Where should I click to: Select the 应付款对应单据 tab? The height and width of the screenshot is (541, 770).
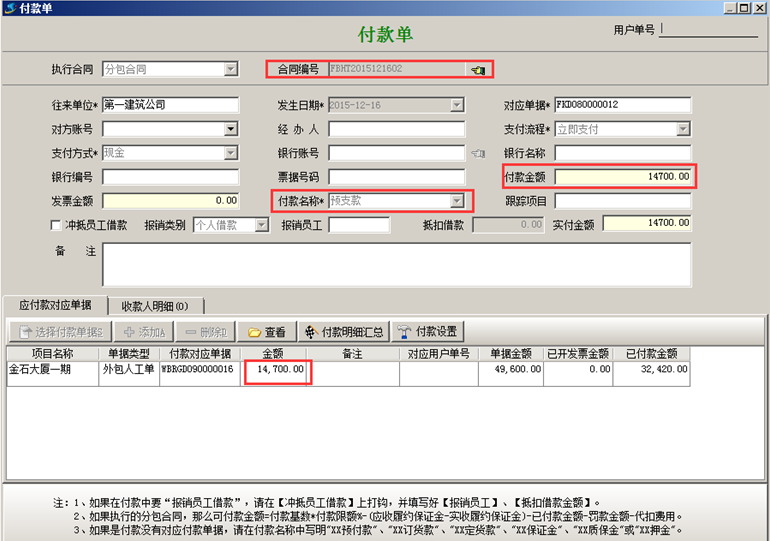[x=56, y=305]
